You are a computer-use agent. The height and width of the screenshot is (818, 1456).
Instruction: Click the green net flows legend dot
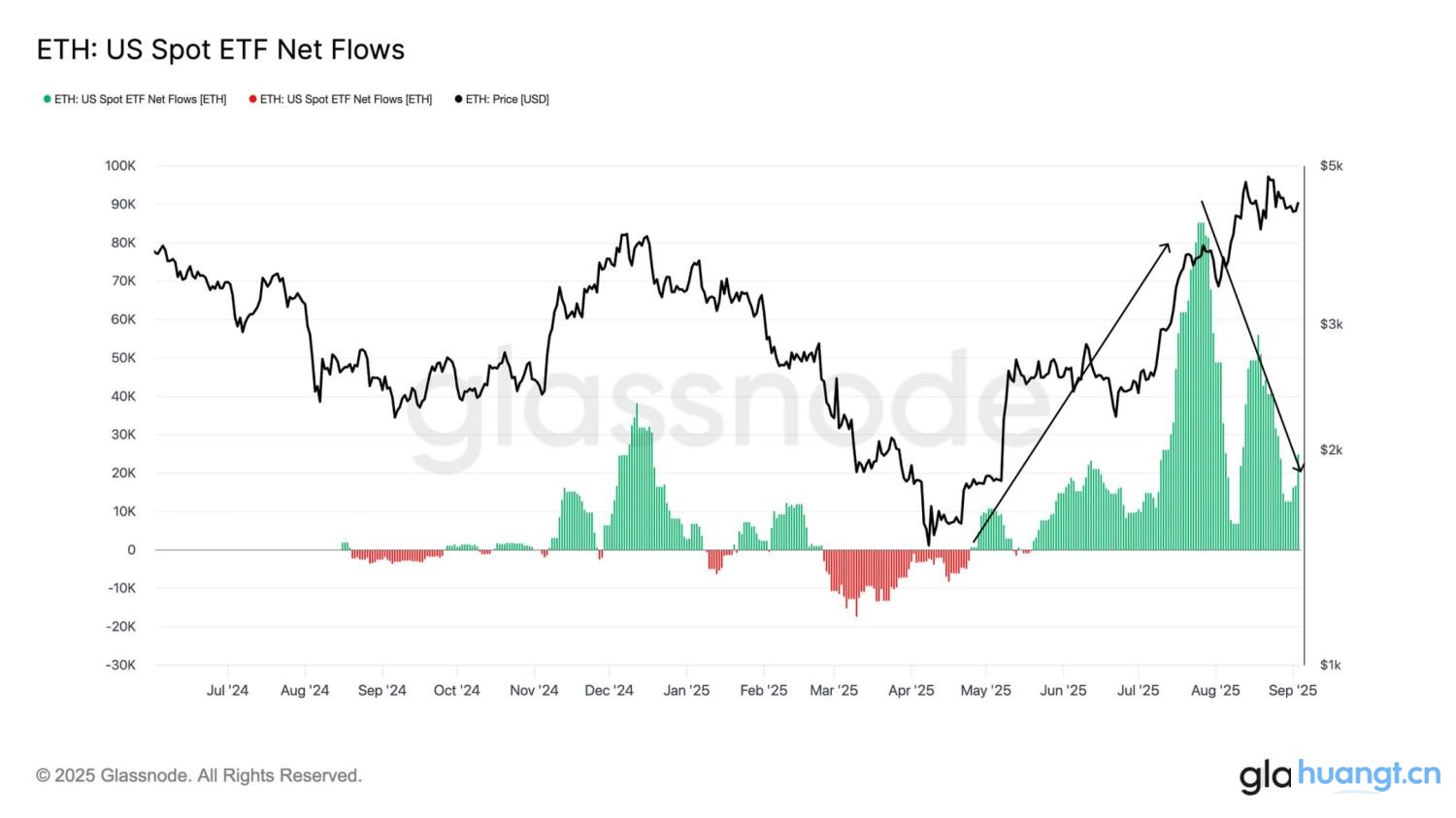[47, 99]
